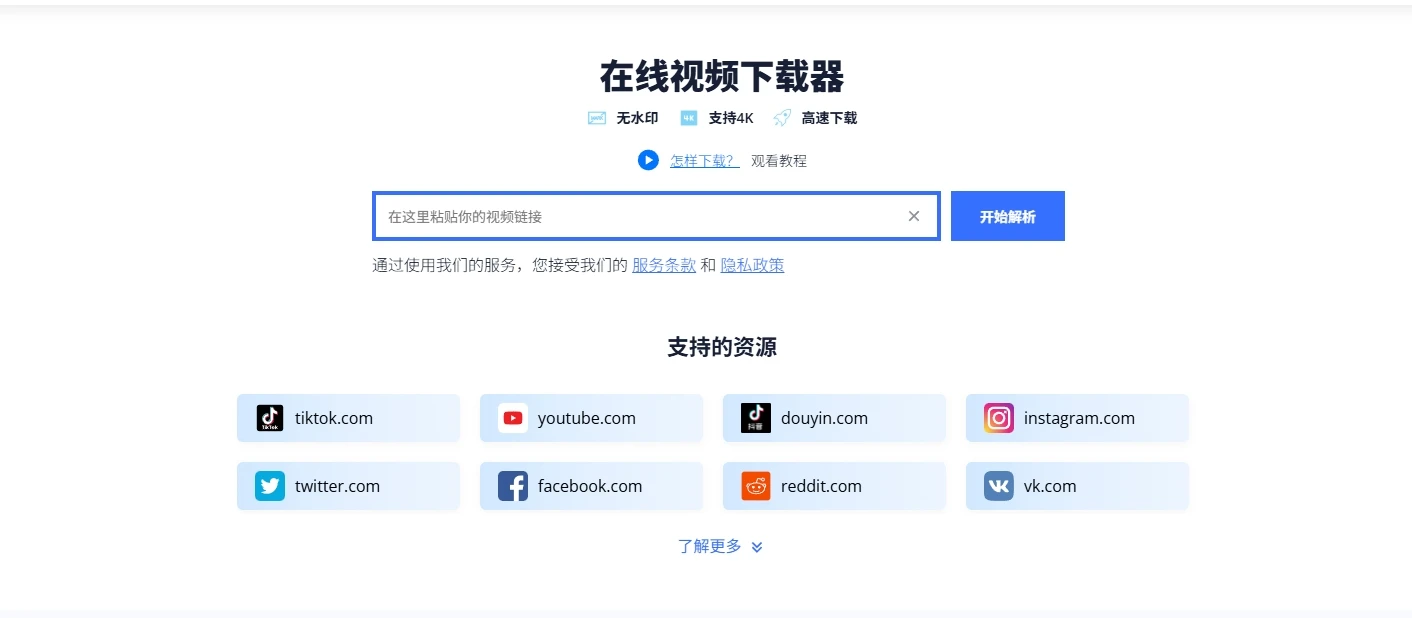Select the tiktok.com label
The image size is (1412, 618).
coord(334,418)
